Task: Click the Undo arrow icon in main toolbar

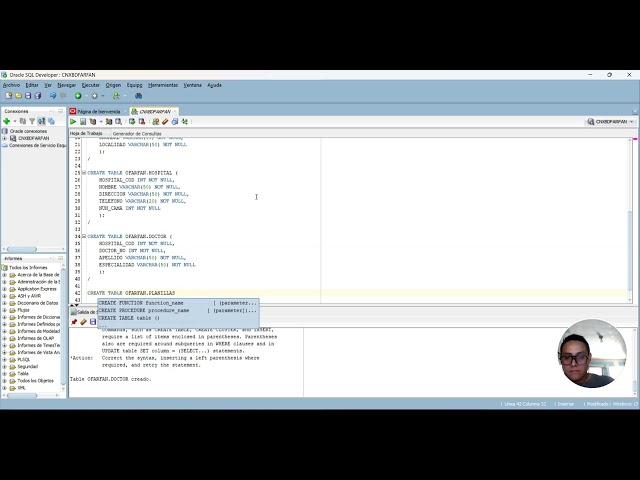Action: [x=53, y=96]
